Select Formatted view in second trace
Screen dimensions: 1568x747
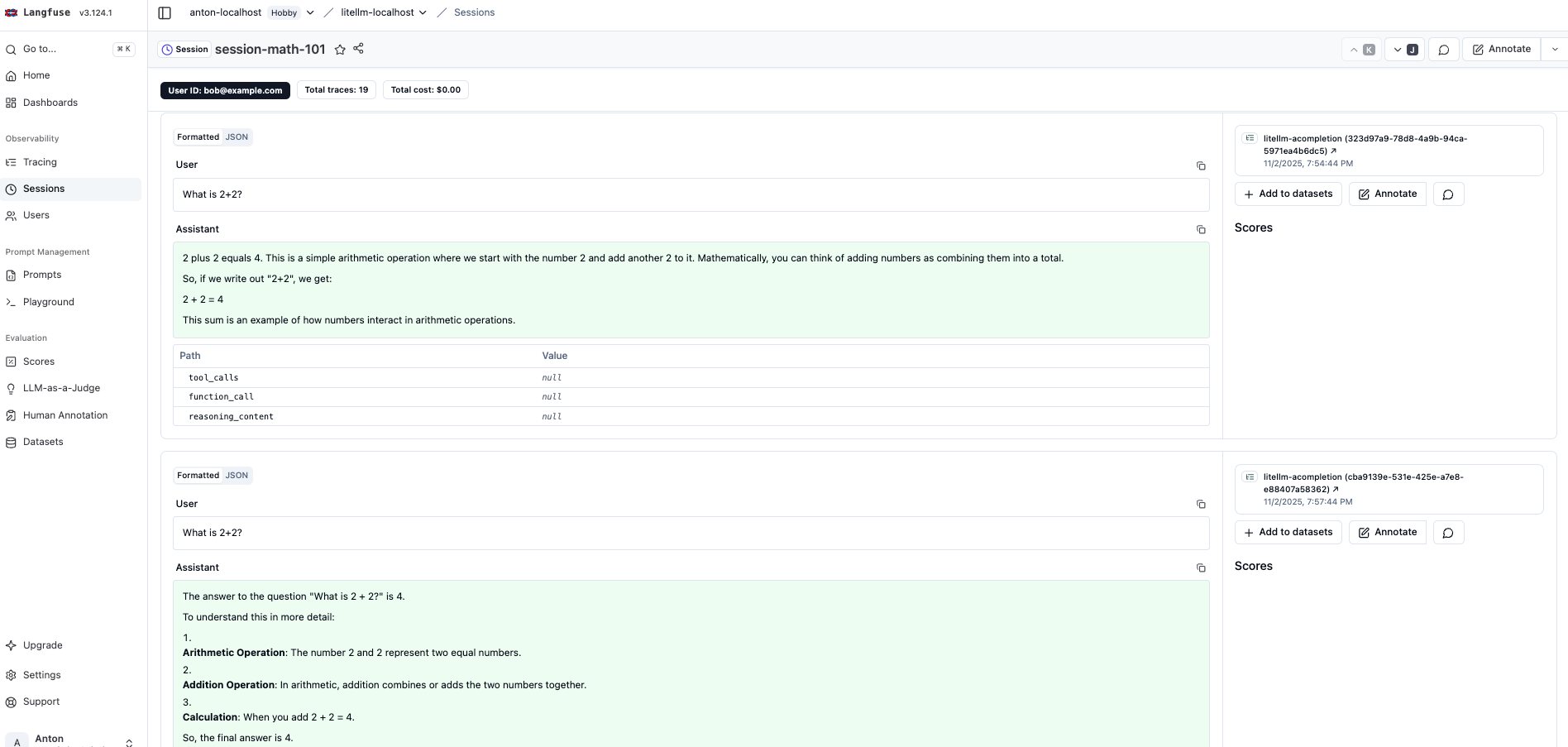tap(198, 476)
